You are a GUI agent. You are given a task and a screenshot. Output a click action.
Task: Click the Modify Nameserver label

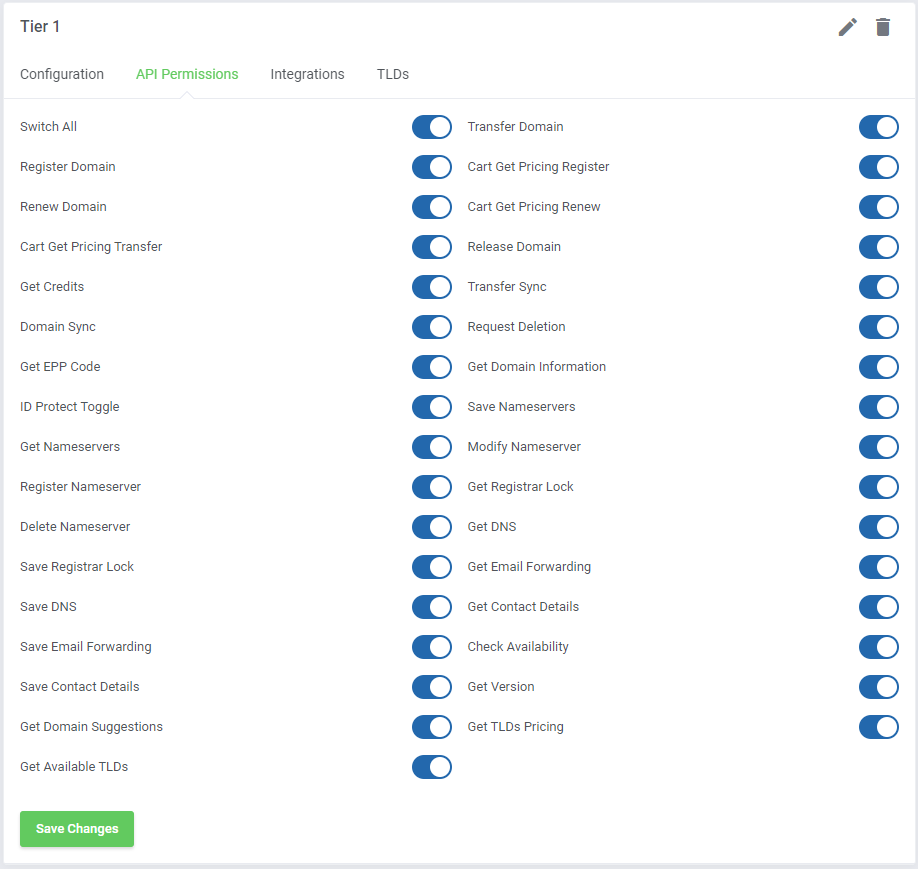[x=524, y=447]
